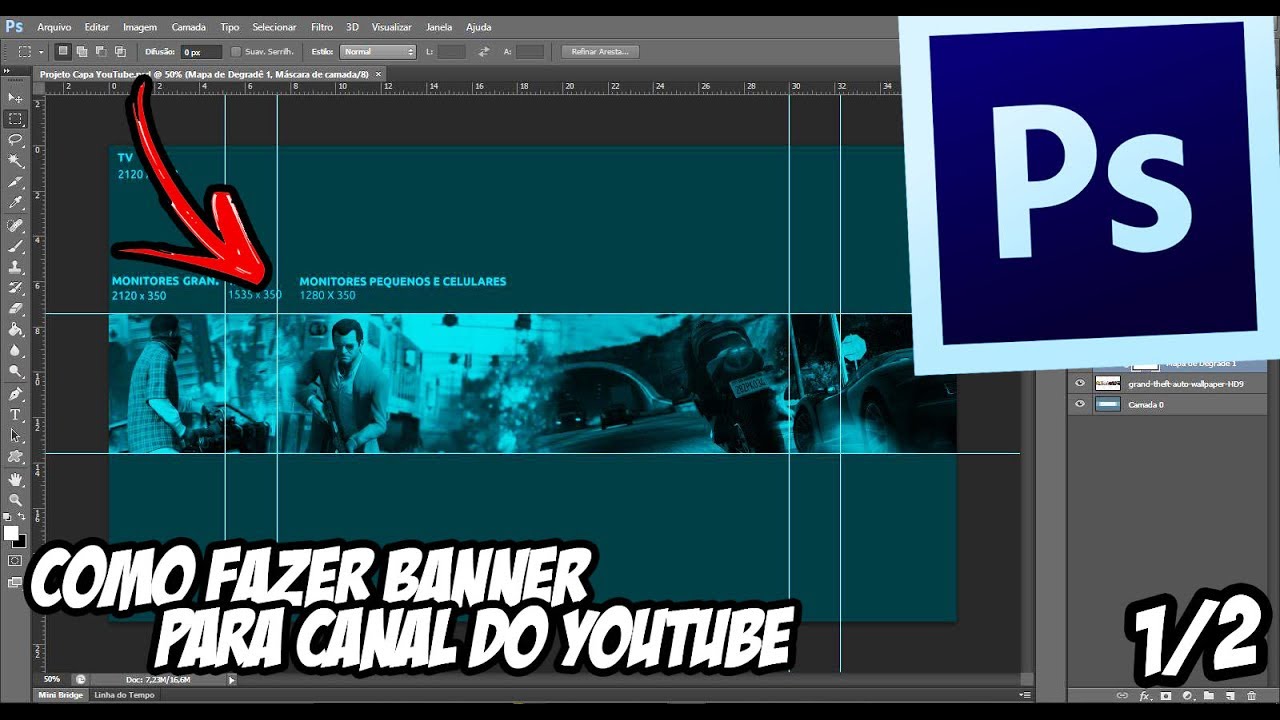
Task: Open the foreground color picker
Action: pyautogui.click(x=10, y=533)
